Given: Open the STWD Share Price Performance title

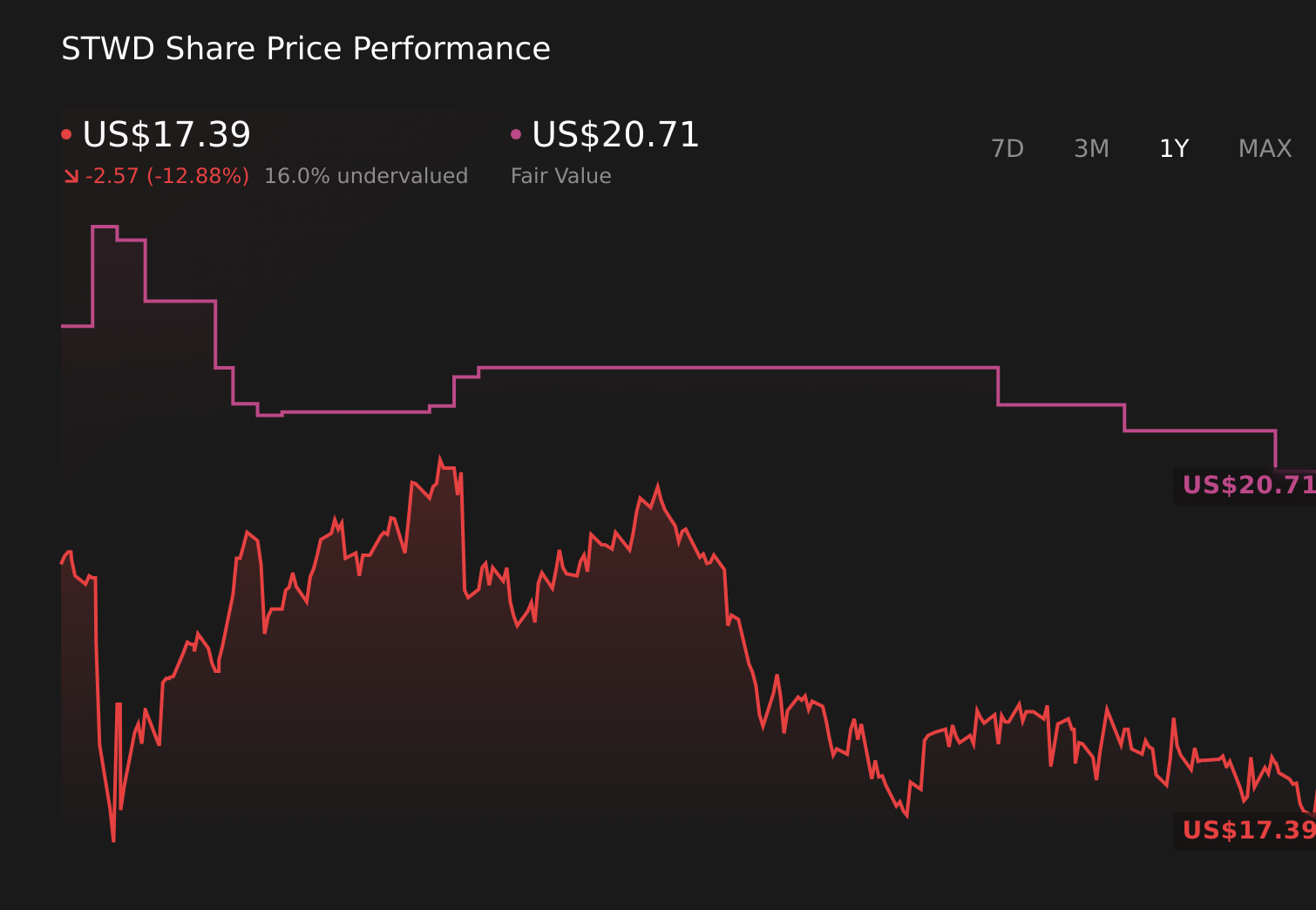Looking at the screenshot, I should tap(306, 49).
